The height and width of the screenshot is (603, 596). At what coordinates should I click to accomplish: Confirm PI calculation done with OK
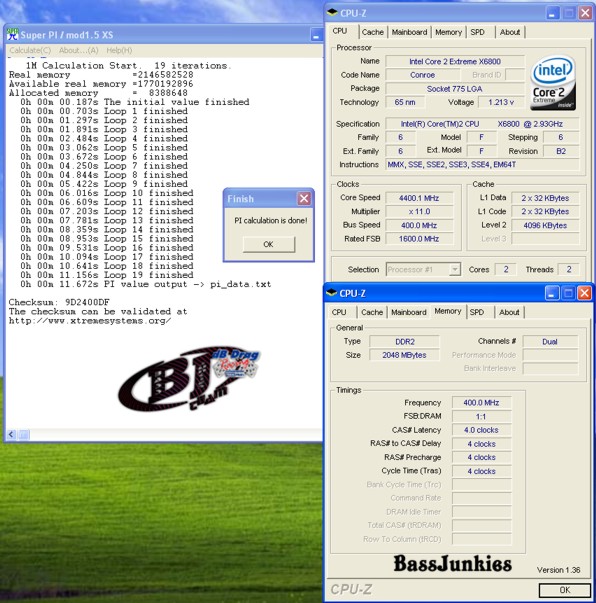pos(268,244)
